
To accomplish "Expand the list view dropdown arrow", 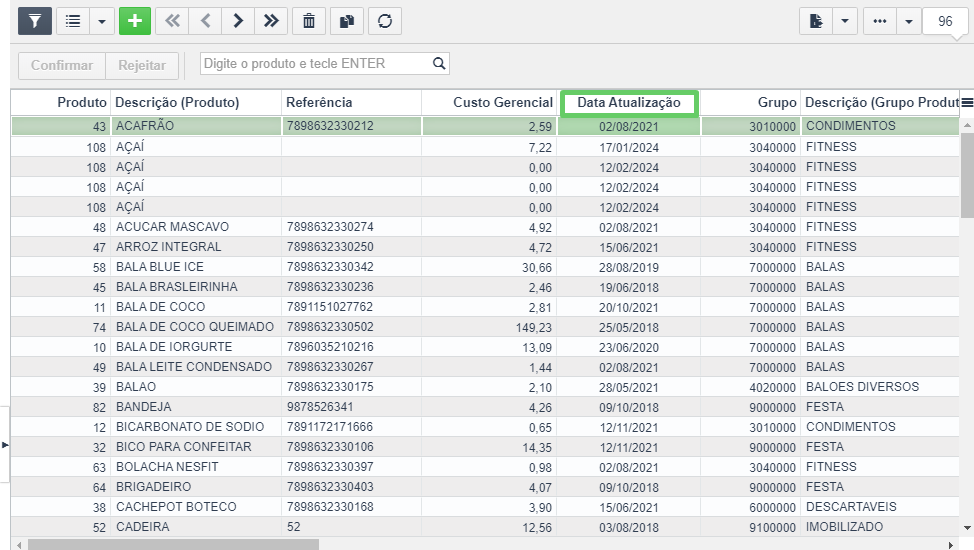I will point(102,21).
